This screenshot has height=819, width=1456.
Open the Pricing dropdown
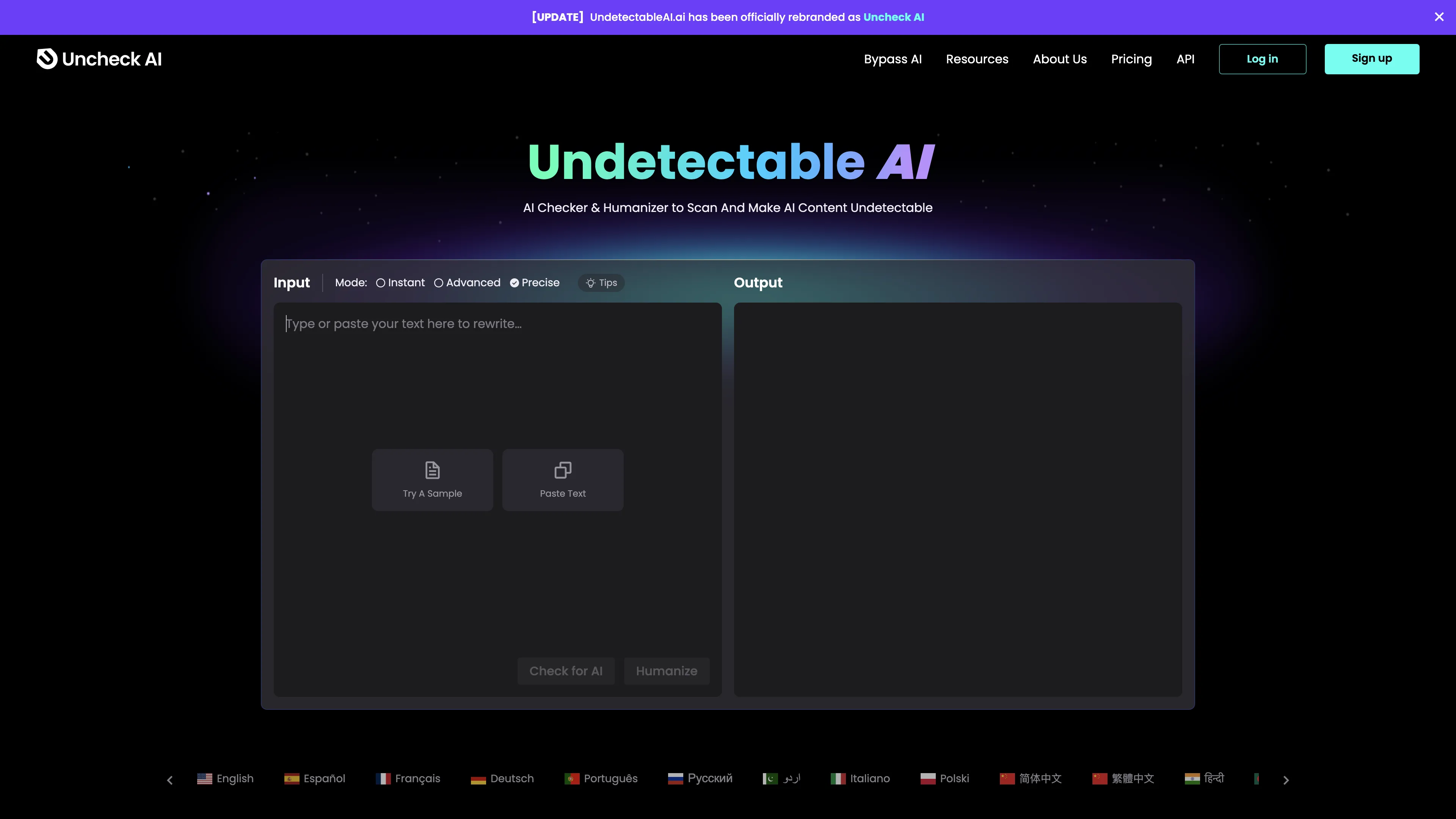[x=1131, y=59]
